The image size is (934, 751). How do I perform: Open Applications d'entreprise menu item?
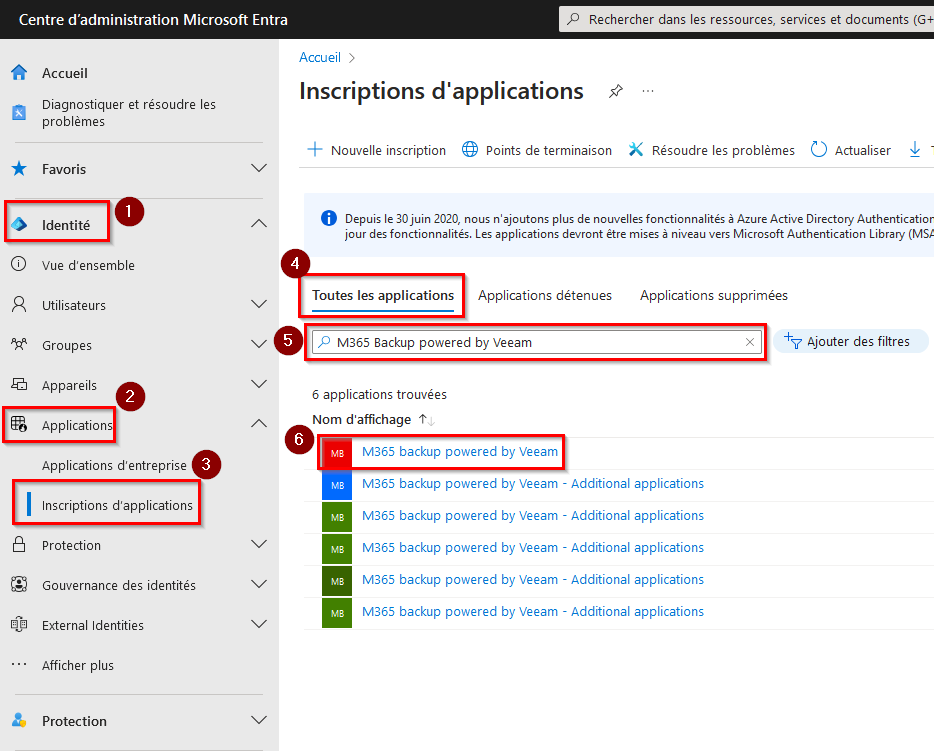tap(114, 465)
